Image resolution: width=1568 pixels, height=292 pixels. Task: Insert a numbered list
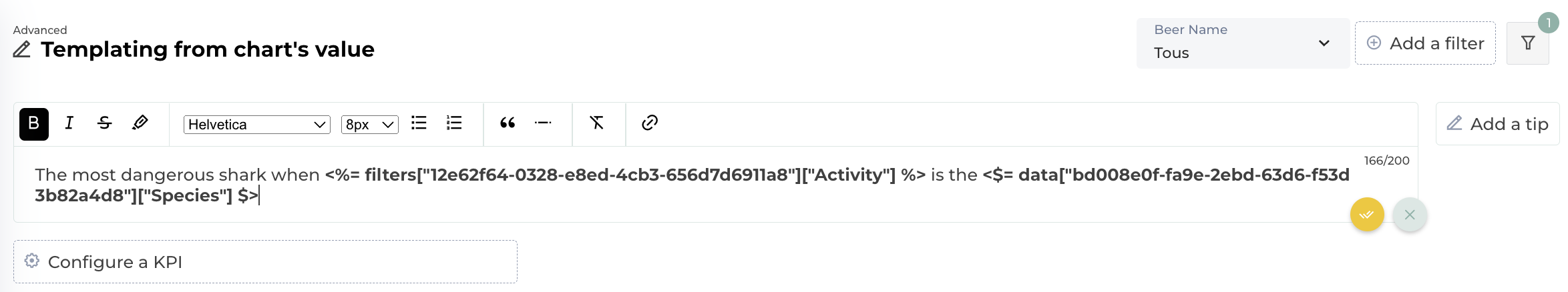[454, 123]
